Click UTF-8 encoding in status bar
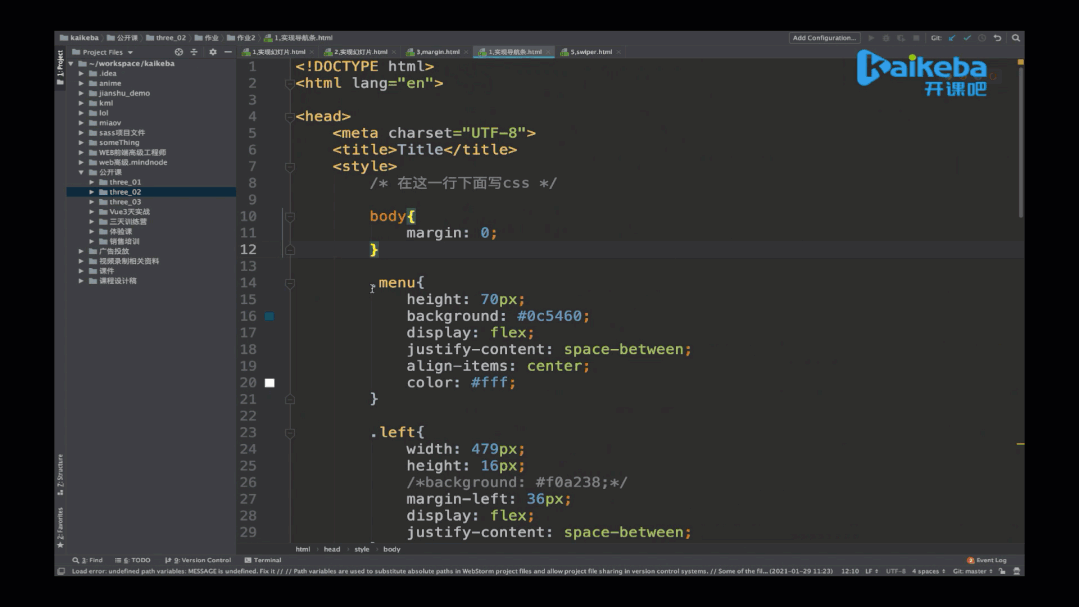 tap(895, 571)
